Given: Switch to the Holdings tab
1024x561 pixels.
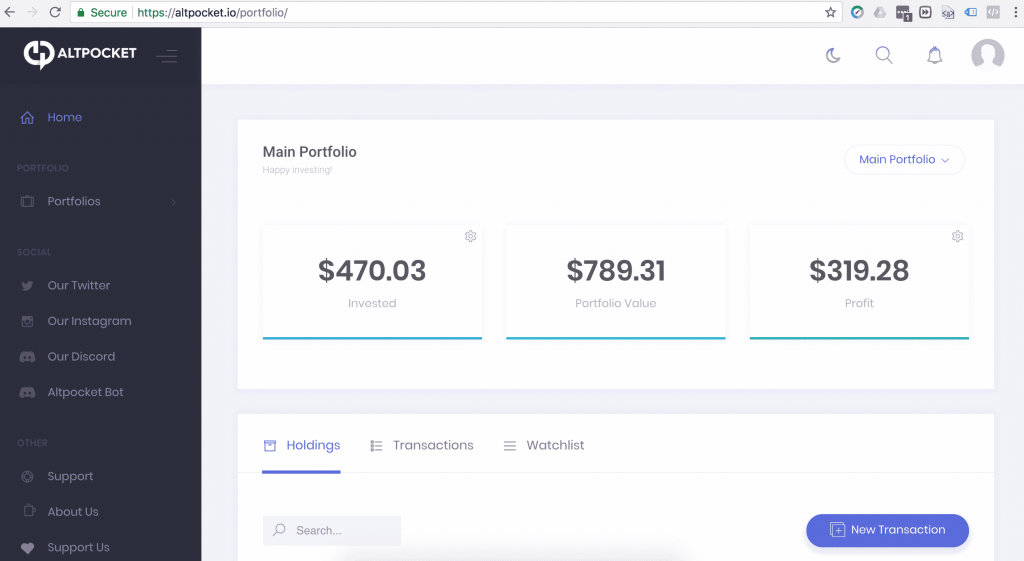Looking at the screenshot, I should pos(301,445).
